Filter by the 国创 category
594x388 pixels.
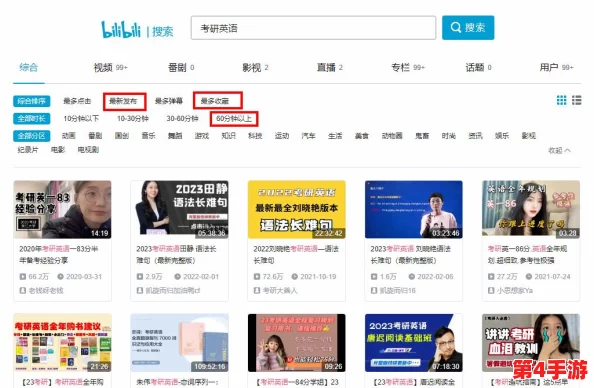(122, 136)
